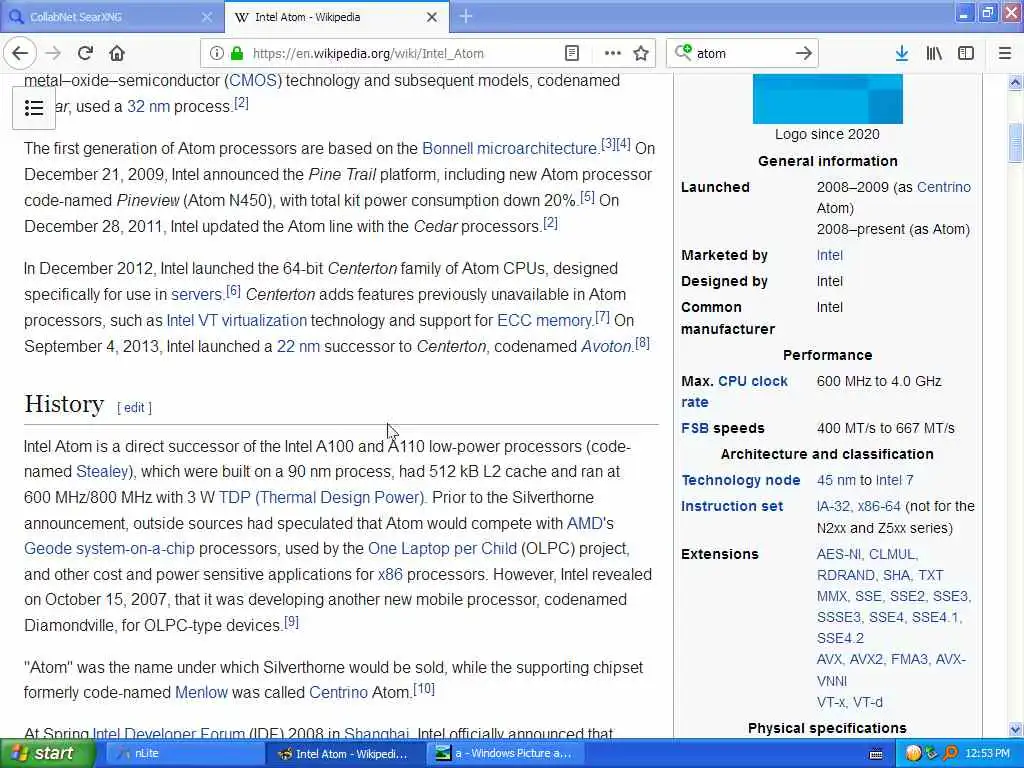Open Centrino link in infobox Launched row
Image resolution: width=1024 pixels, height=768 pixels.
tap(944, 187)
